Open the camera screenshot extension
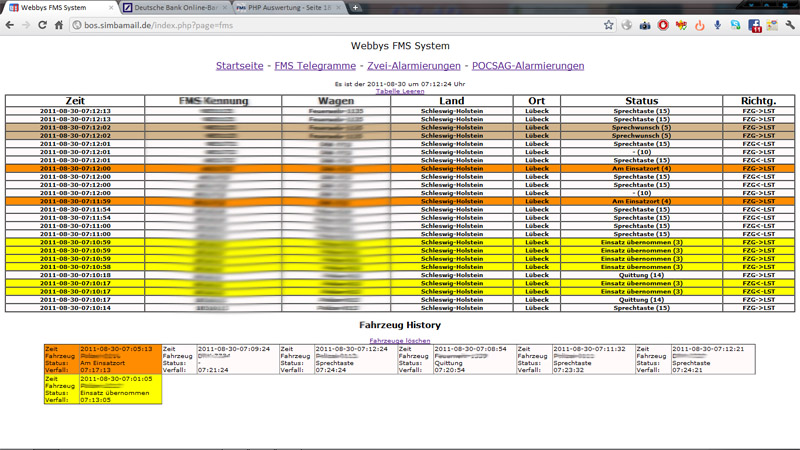Screen dimensions: 800x450 645,25
